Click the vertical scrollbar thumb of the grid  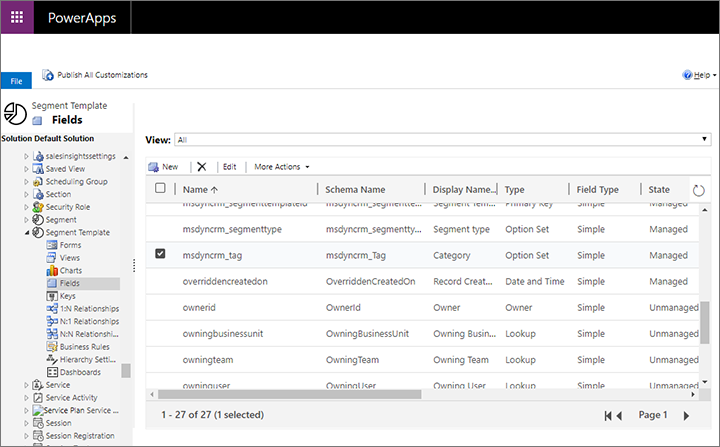tap(705, 323)
